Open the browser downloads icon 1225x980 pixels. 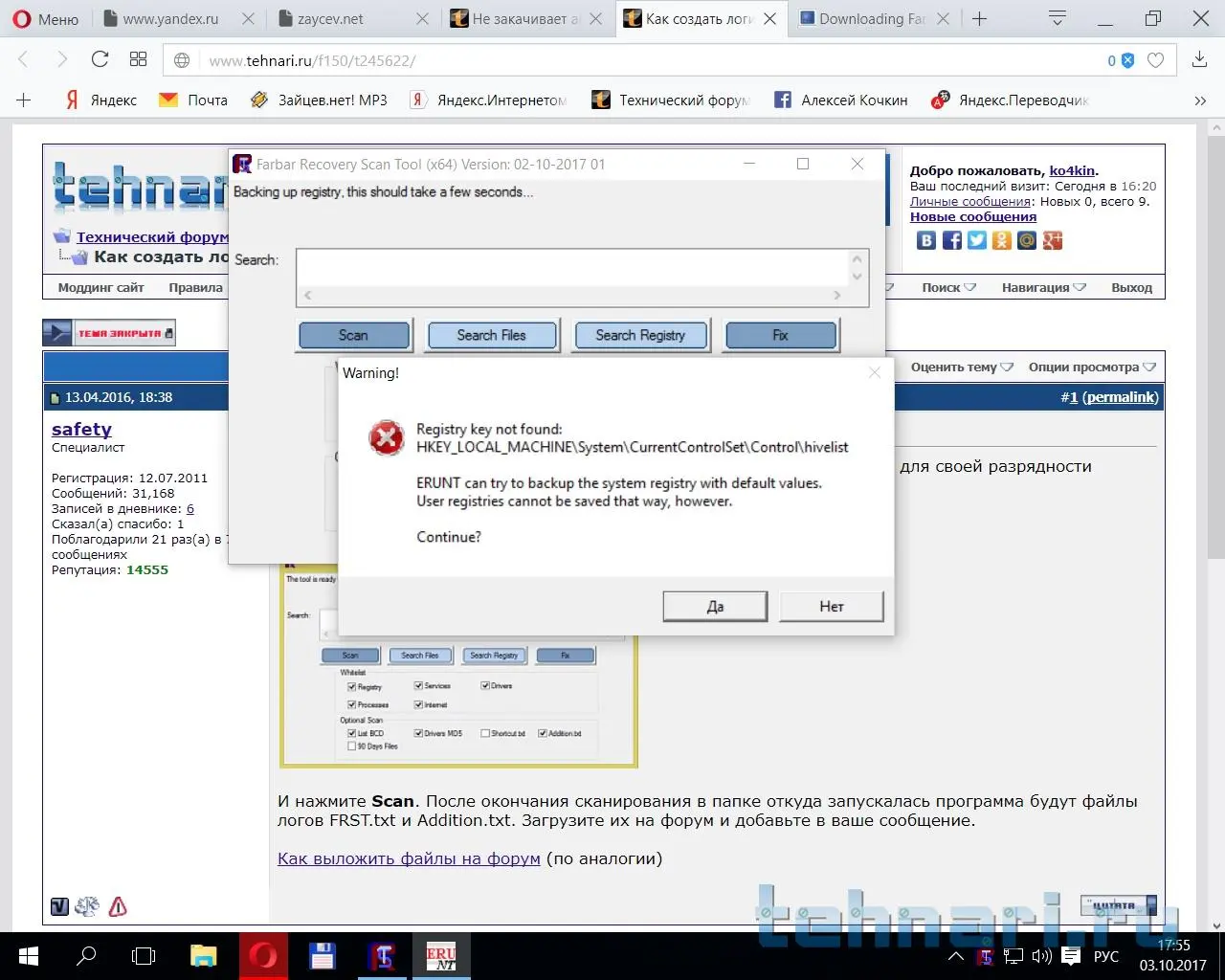1199,60
